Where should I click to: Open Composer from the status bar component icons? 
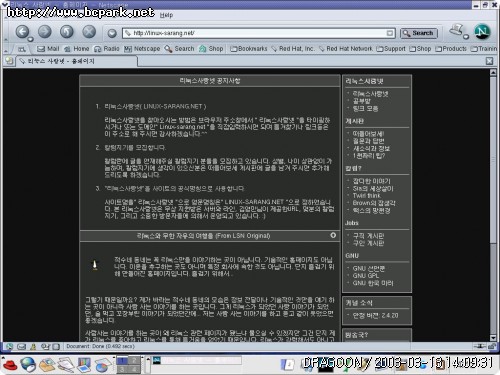[x=45, y=347]
